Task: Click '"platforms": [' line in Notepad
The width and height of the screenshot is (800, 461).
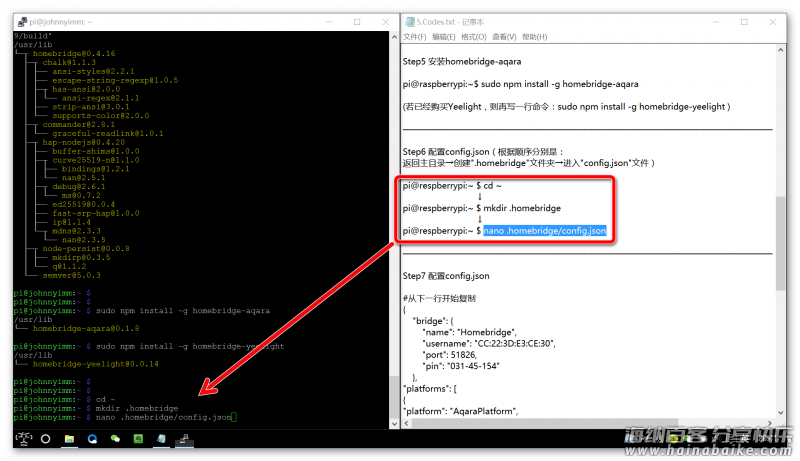Action: pos(430,389)
